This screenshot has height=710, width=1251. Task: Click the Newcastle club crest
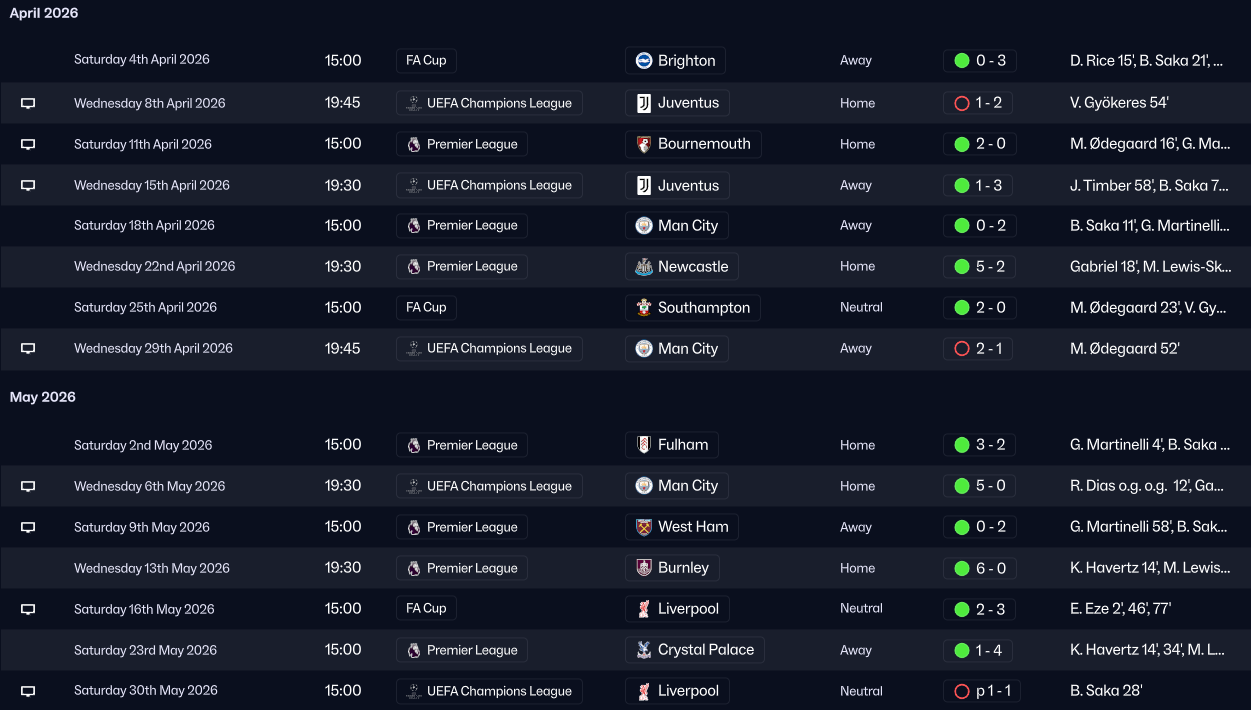coord(644,267)
